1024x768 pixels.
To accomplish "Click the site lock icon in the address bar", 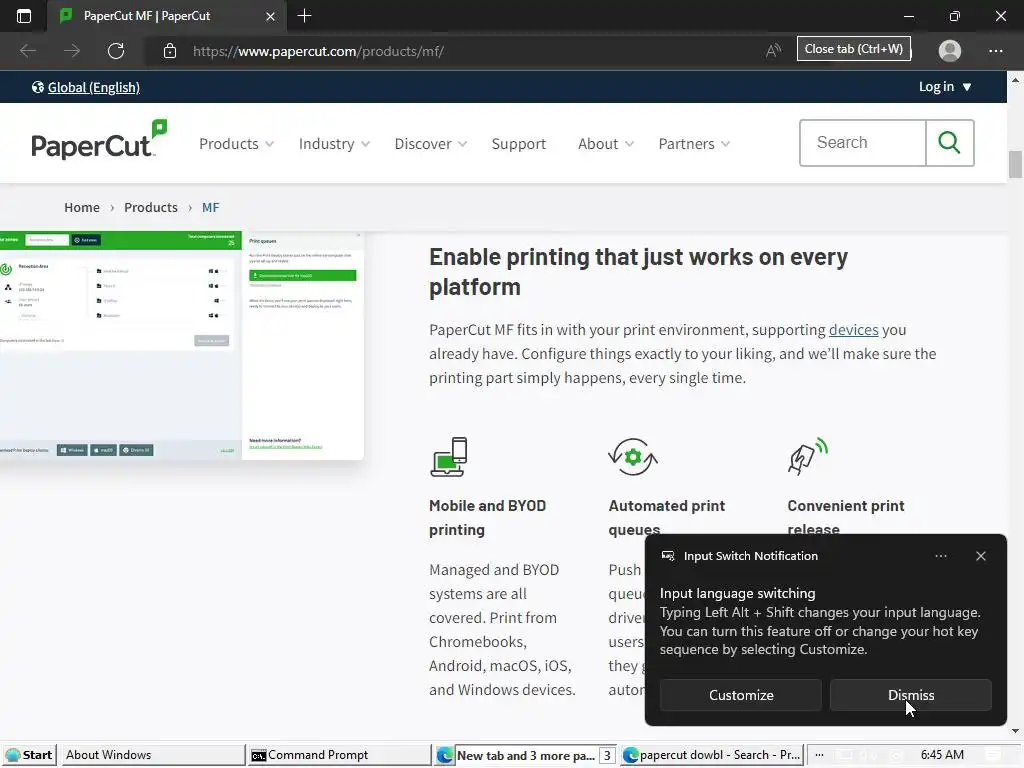I will pos(170,51).
